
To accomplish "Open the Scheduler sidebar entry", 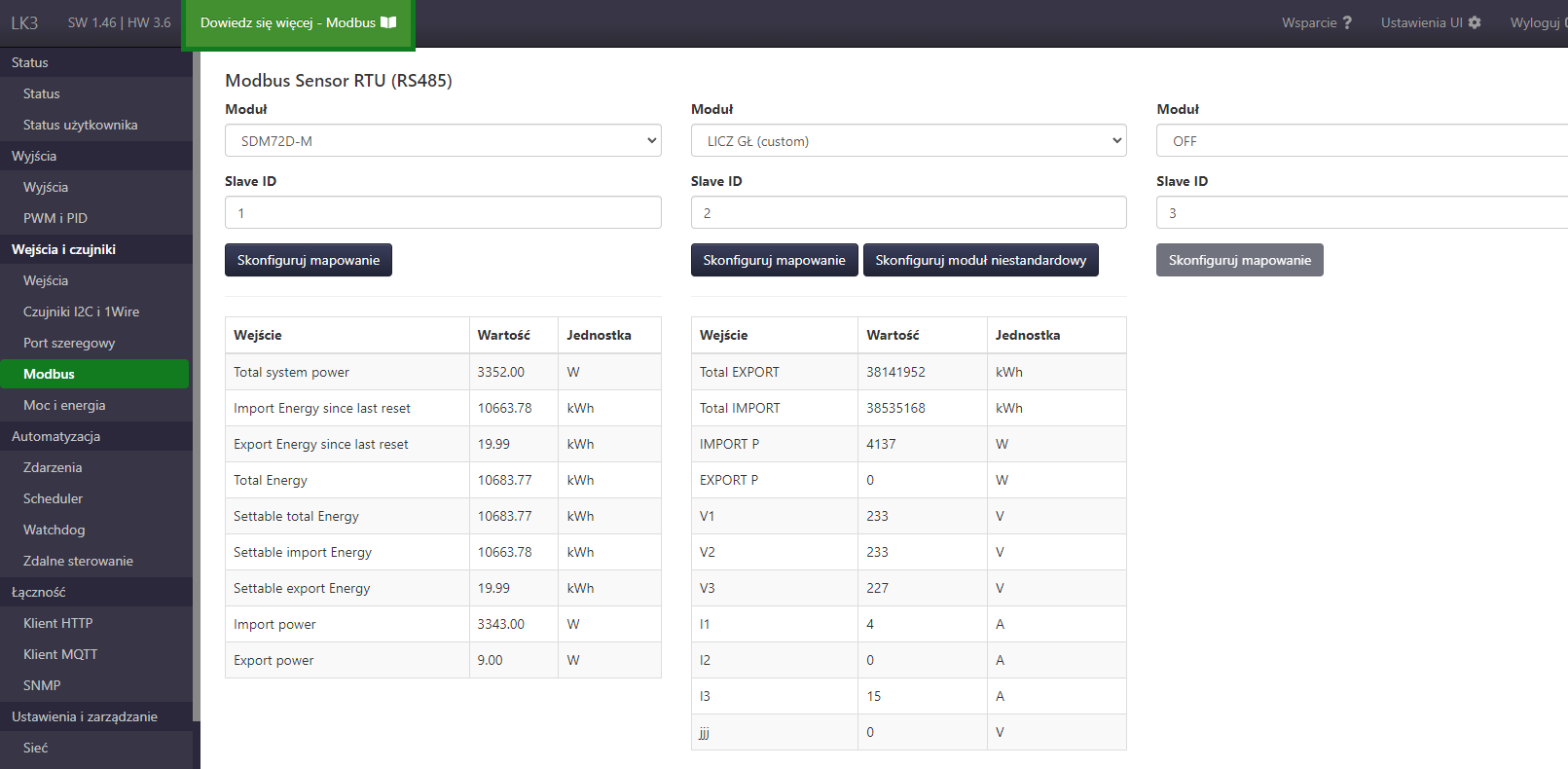I will tap(53, 498).
